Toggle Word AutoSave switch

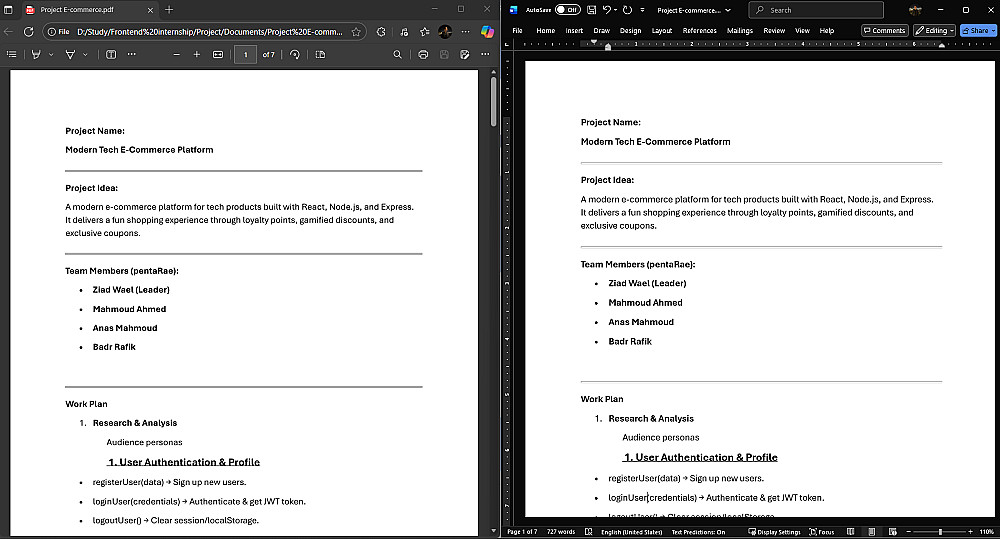567,10
